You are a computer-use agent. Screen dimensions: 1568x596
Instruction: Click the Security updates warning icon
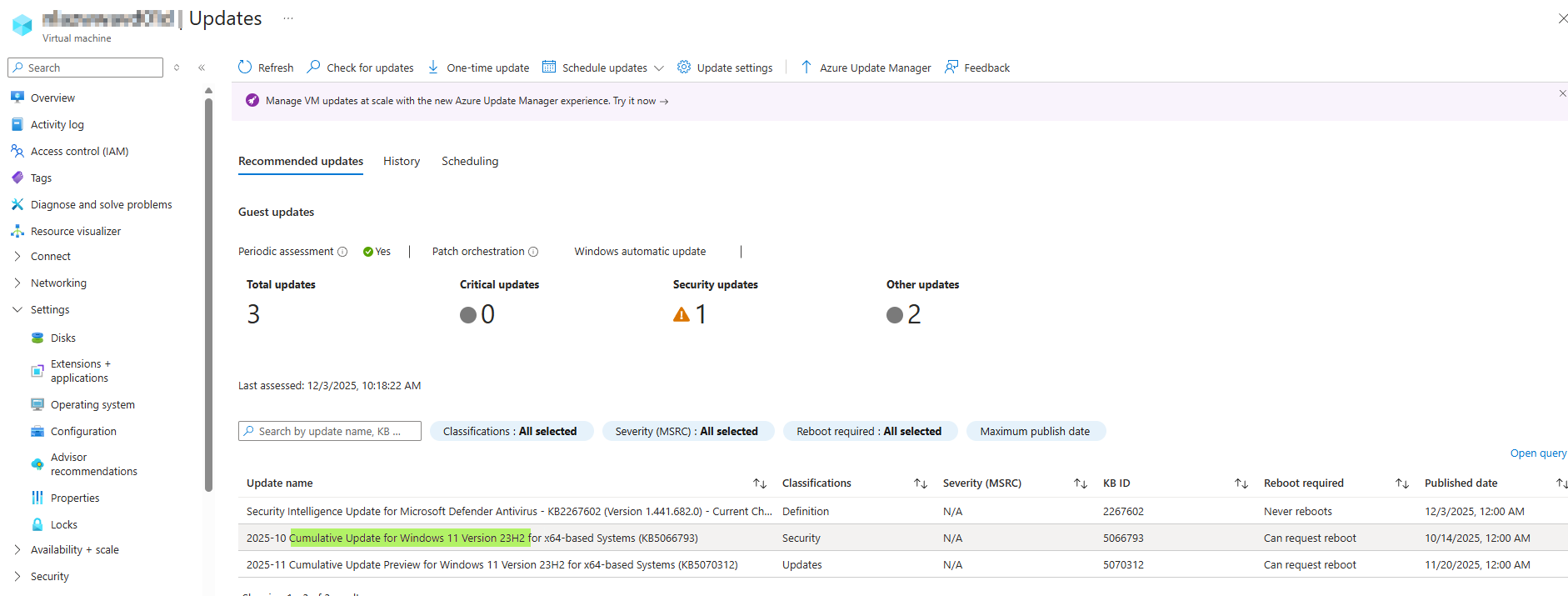tap(682, 314)
